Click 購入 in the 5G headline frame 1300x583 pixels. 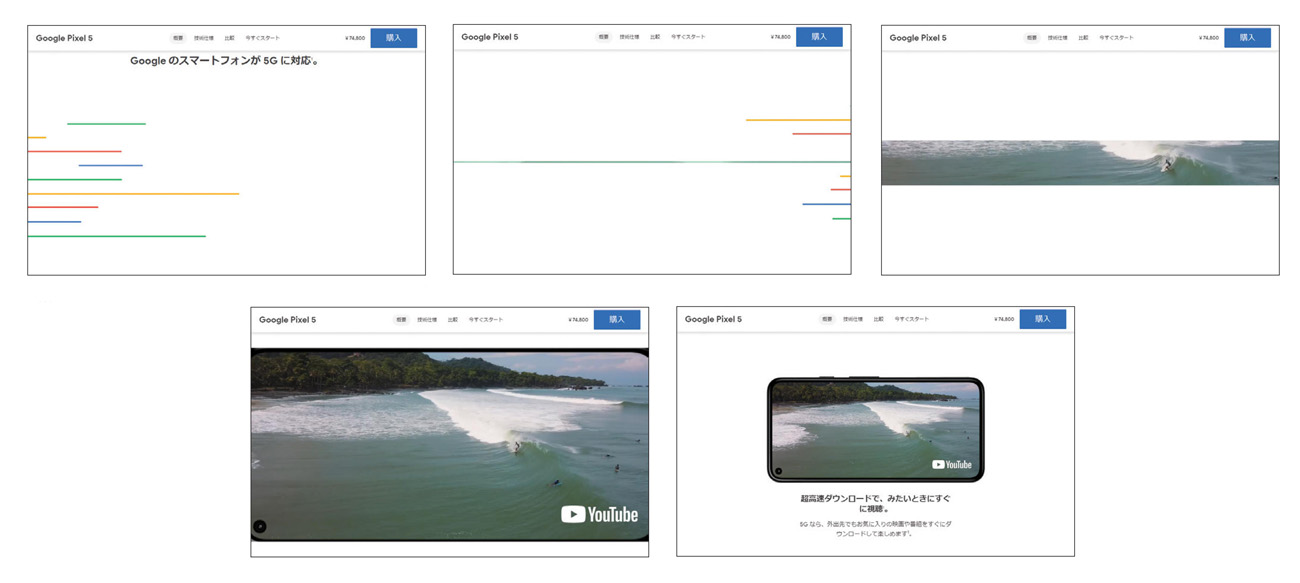[x=394, y=38]
